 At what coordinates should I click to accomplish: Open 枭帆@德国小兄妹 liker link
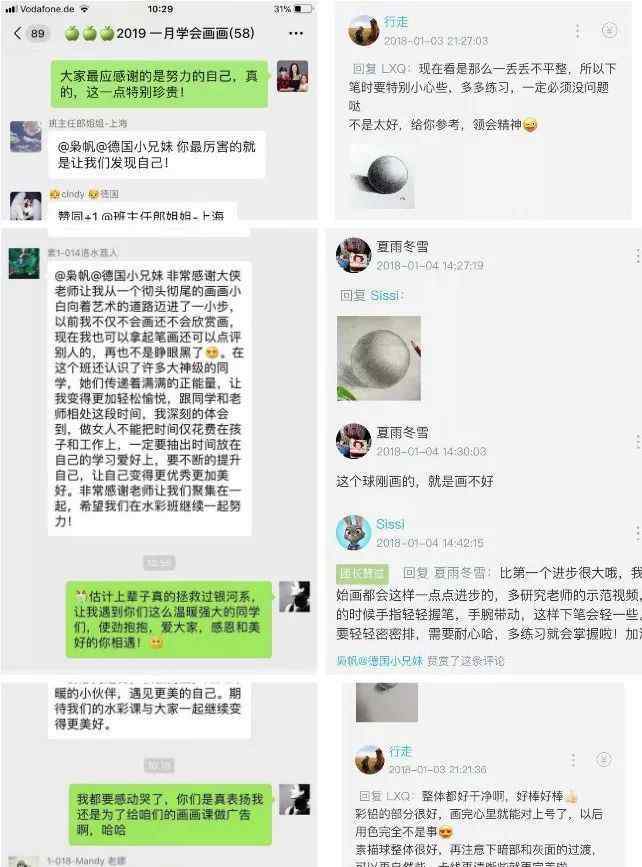point(379,661)
